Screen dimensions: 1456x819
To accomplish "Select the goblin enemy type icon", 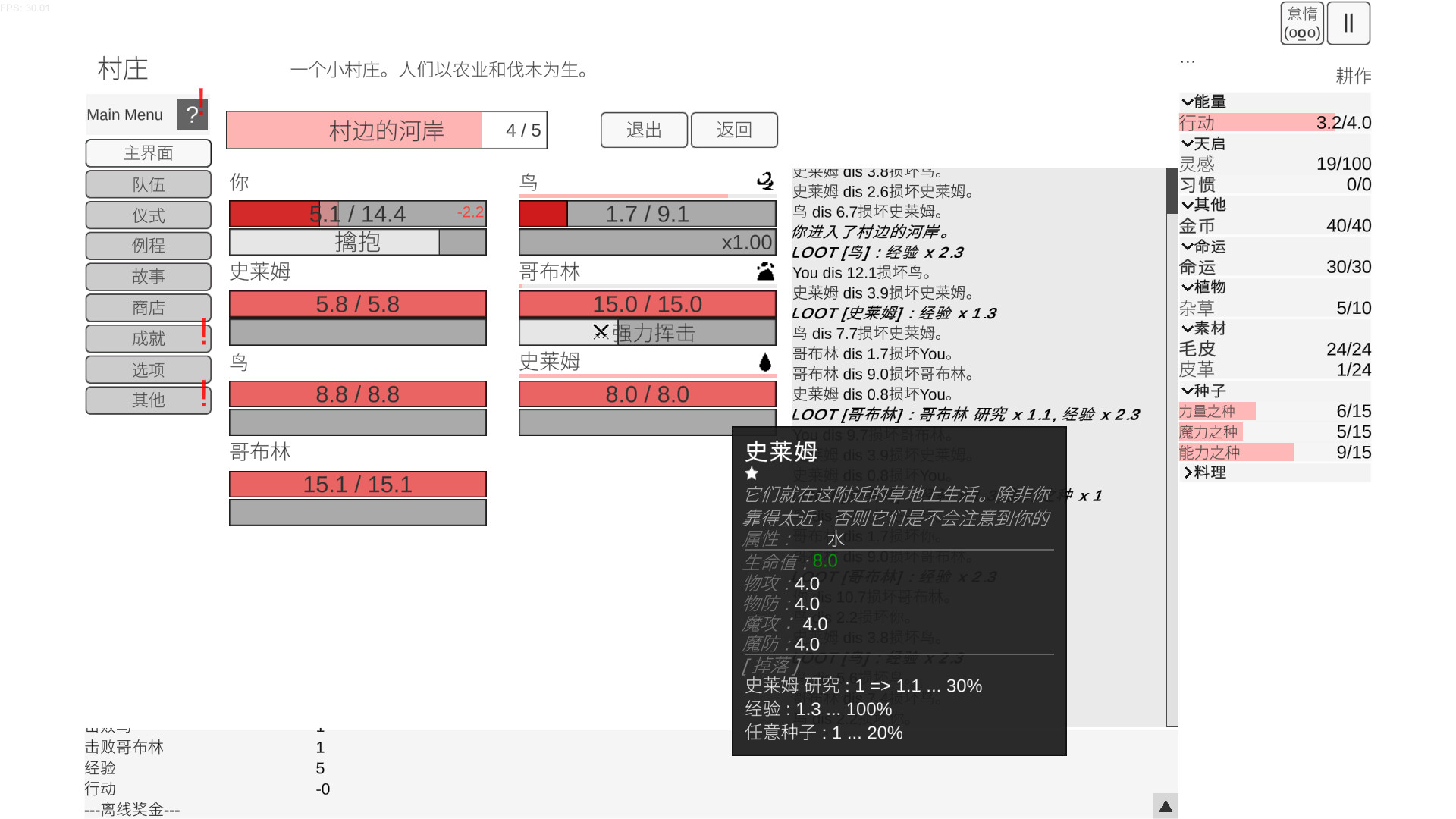I will click(767, 271).
